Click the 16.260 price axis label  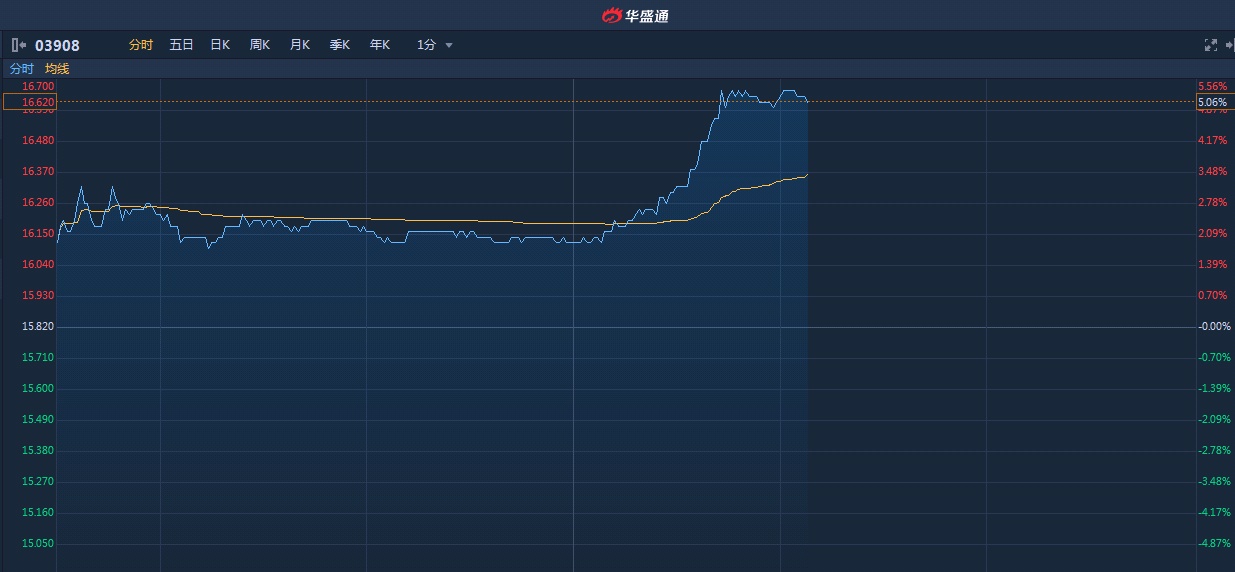tap(38, 203)
